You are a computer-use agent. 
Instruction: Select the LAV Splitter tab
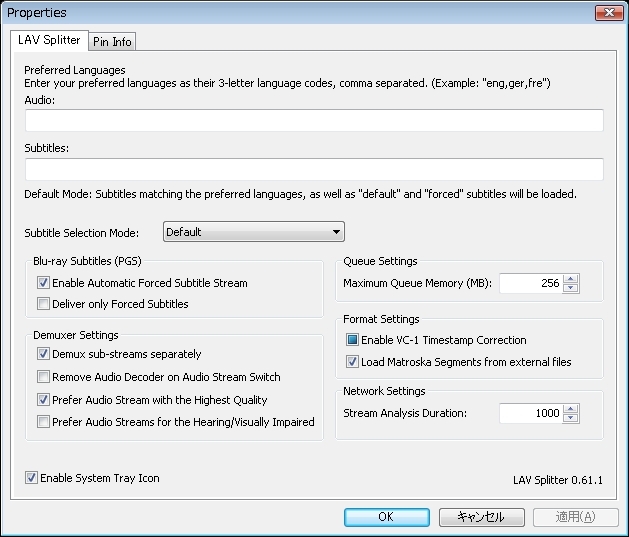[x=49, y=40]
